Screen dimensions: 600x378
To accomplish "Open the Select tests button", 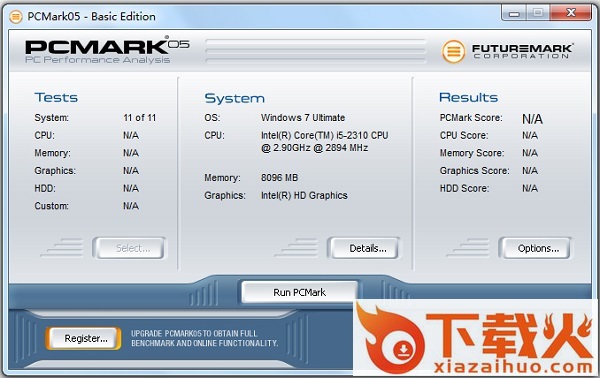I will pos(129,248).
